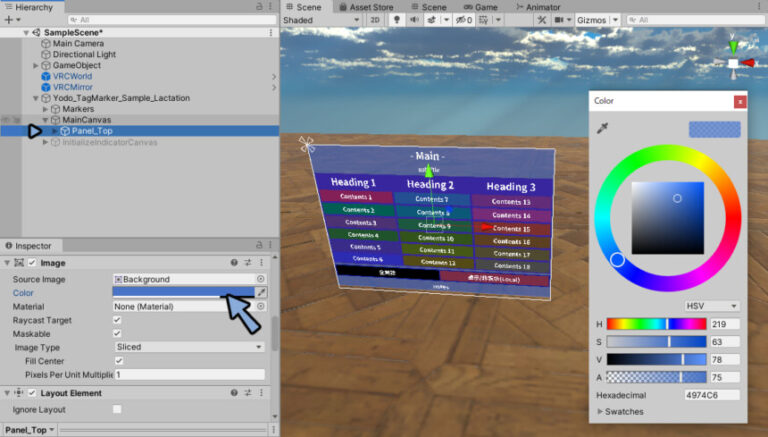Click the Image Color swatch field

click(x=184, y=292)
